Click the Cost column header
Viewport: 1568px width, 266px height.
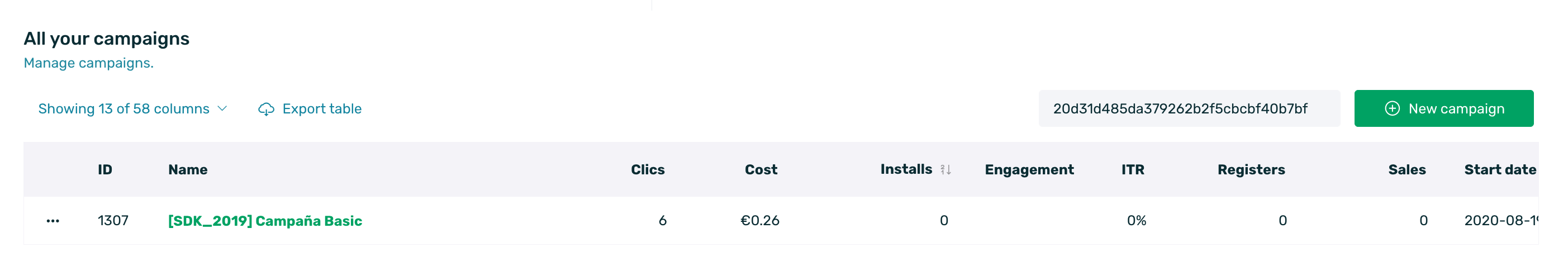coord(761,170)
